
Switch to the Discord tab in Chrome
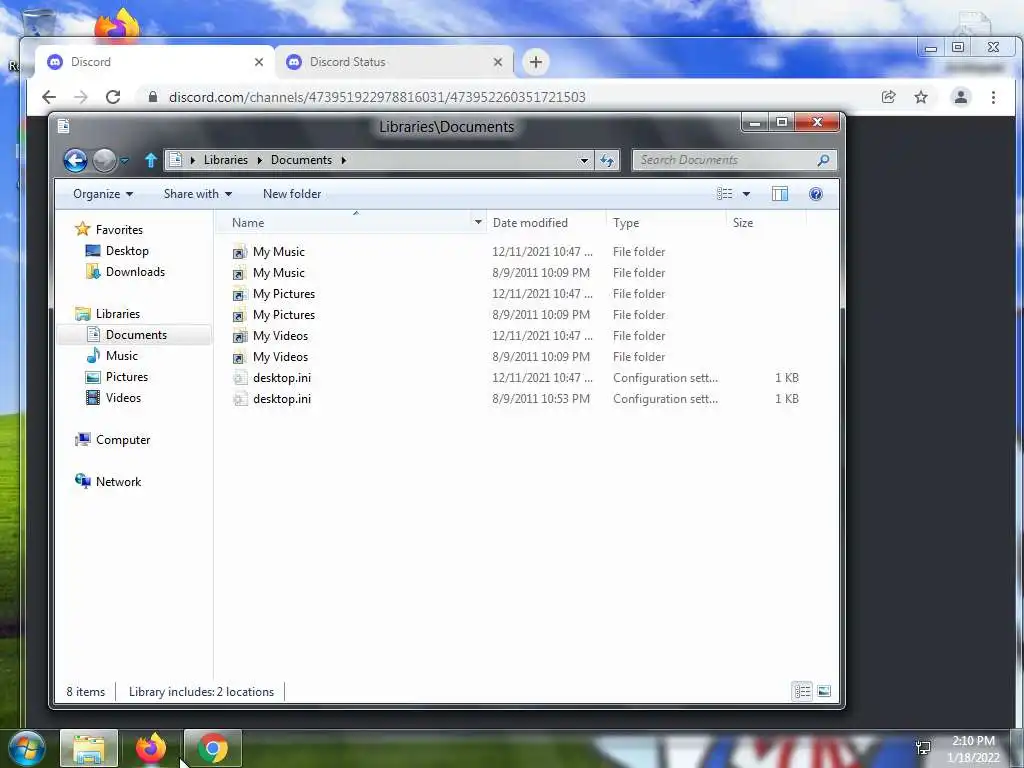[153, 62]
